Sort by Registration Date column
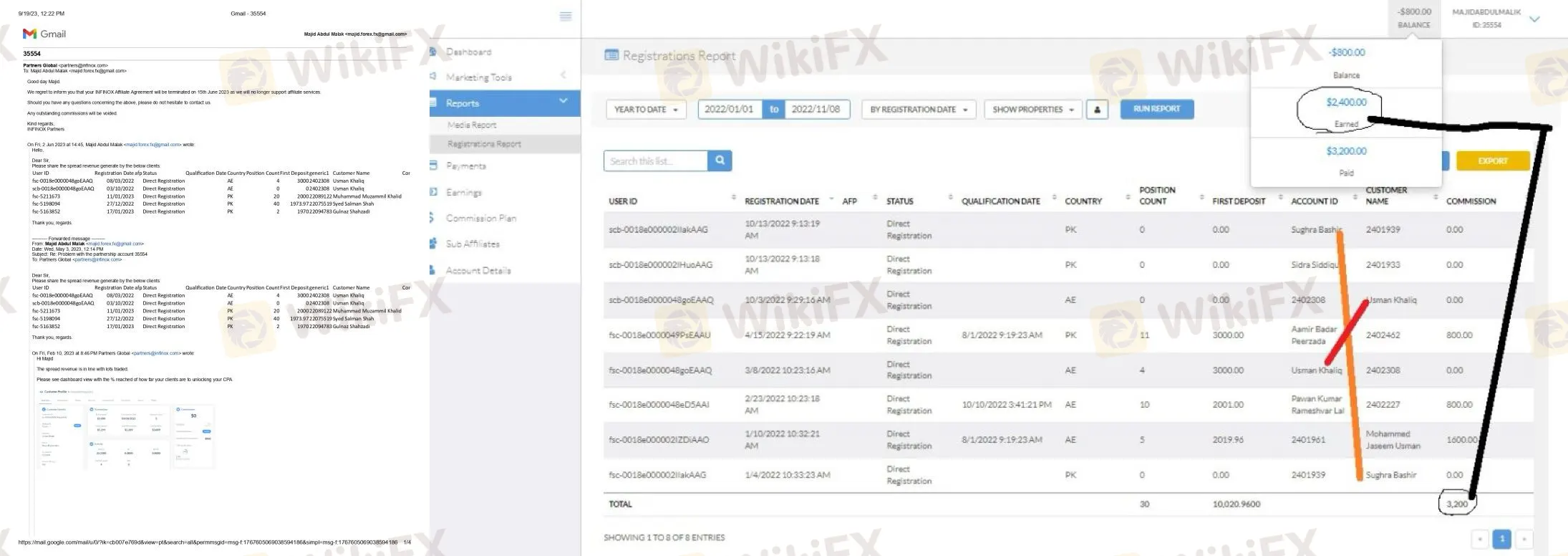Screen dimensions: 1568x556 point(781,201)
